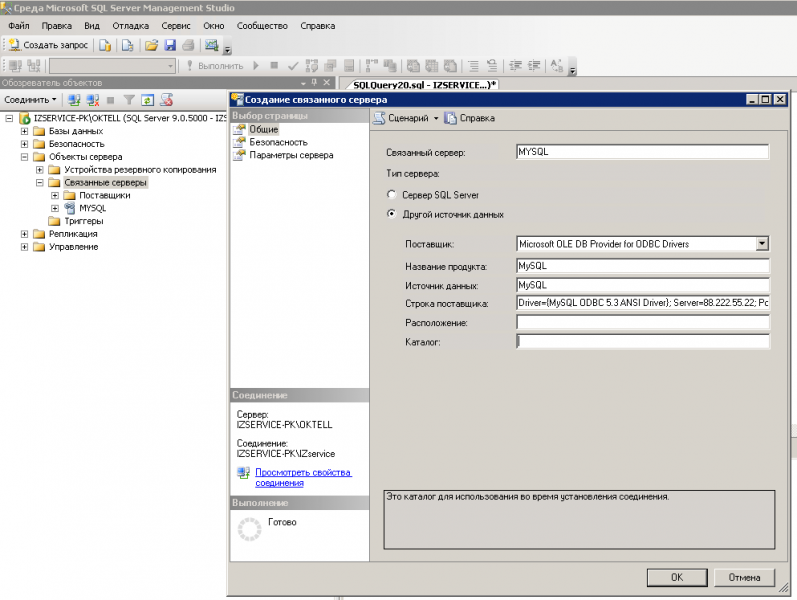Click the parse checkmark icon
Viewport: 797px width, 600px height.
[x=293, y=66]
